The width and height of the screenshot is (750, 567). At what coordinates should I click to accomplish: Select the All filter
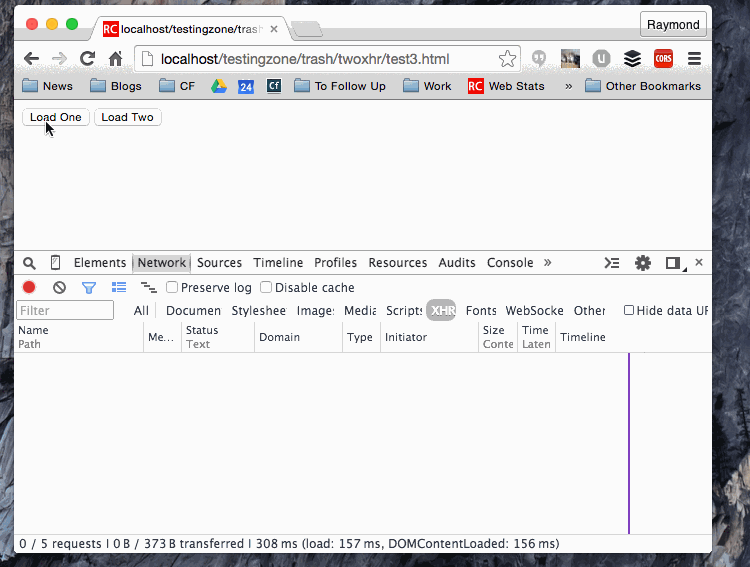[141, 311]
